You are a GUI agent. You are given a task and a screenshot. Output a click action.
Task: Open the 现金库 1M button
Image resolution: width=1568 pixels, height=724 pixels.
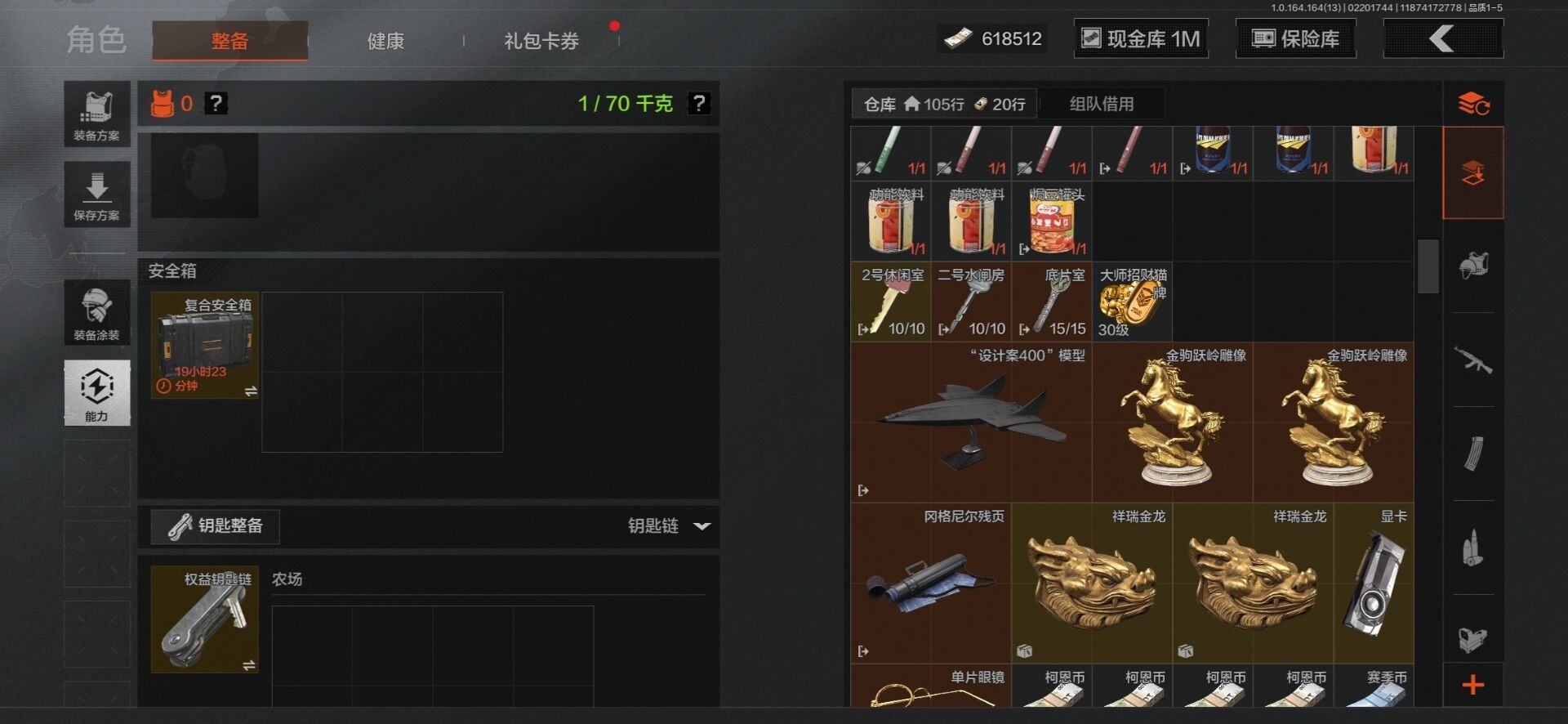click(x=1141, y=38)
